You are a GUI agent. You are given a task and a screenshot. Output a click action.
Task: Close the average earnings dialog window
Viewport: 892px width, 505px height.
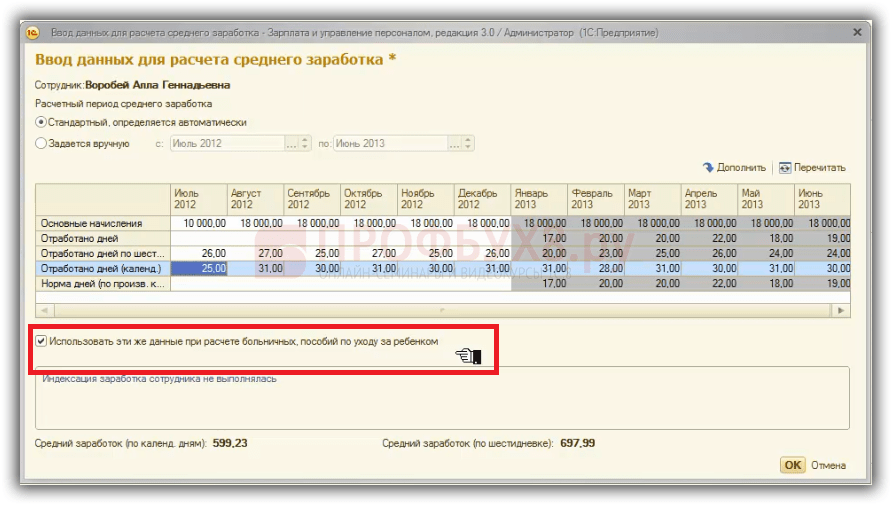[856, 33]
